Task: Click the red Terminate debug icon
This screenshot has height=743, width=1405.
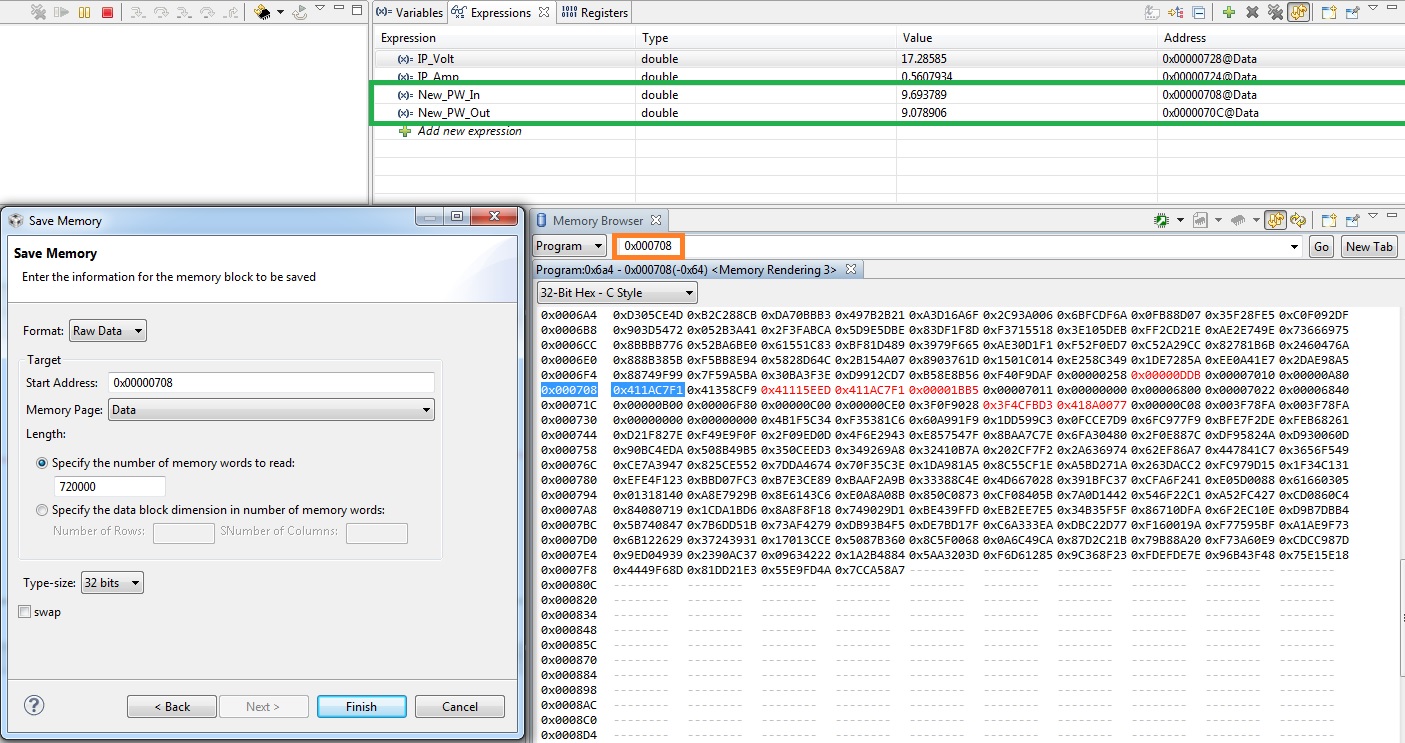Action: 108,13
